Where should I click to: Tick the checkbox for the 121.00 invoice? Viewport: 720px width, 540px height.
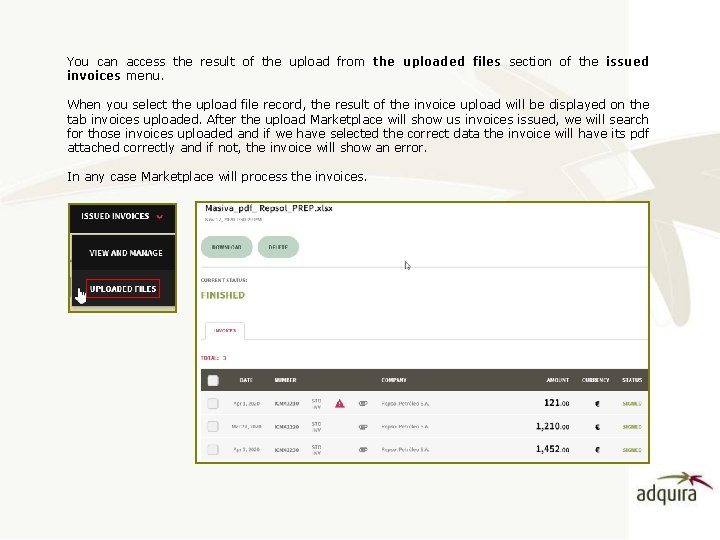point(213,404)
